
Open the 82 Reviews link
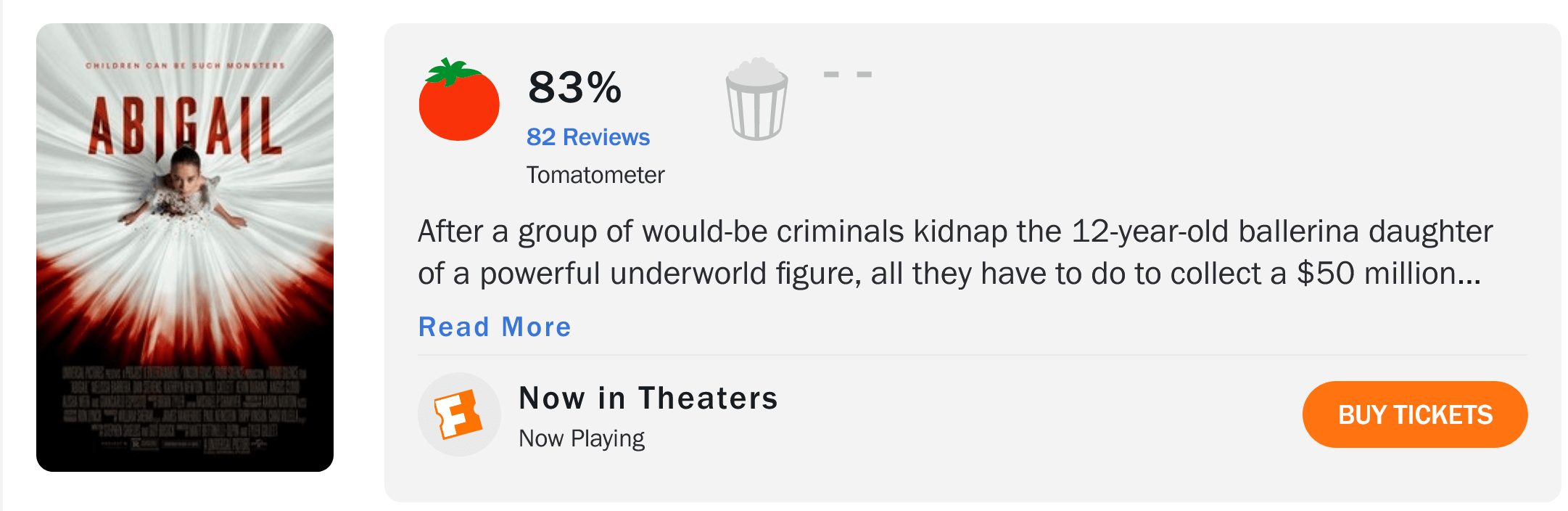[x=588, y=137]
